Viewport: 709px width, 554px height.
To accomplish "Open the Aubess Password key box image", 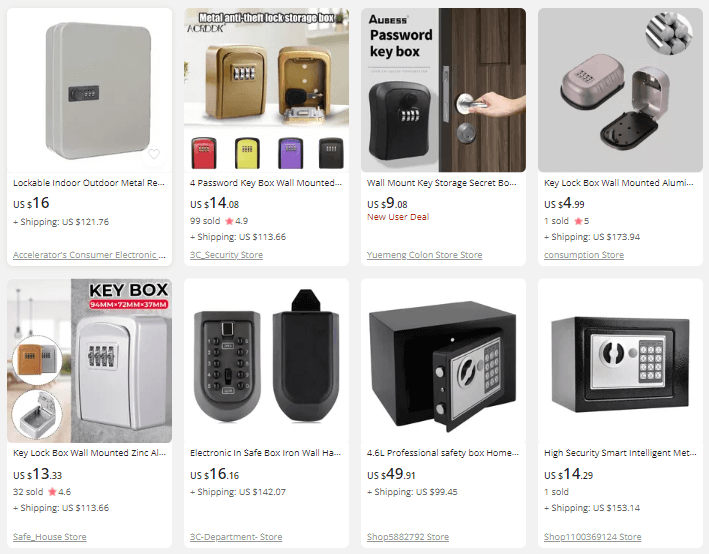I will (443, 90).
